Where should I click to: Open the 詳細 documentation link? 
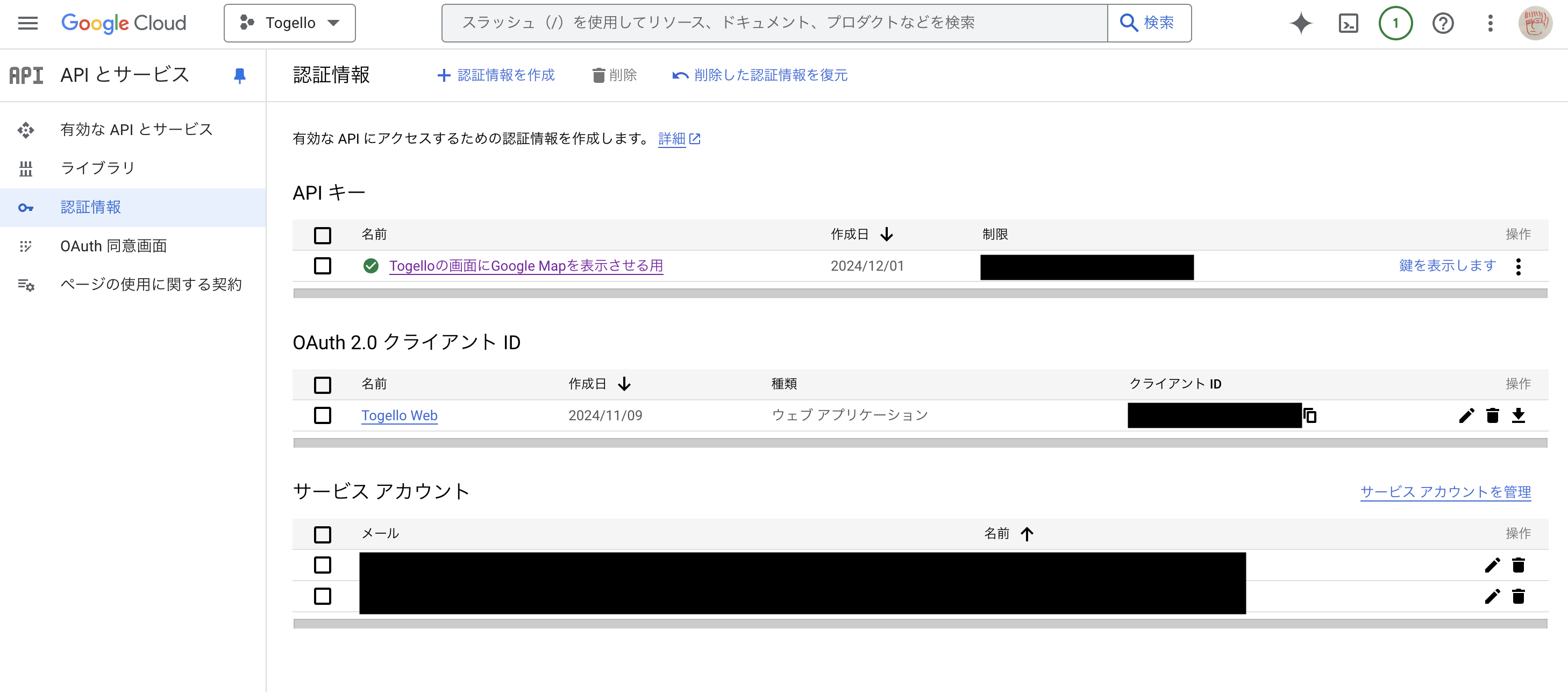pos(679,139)
